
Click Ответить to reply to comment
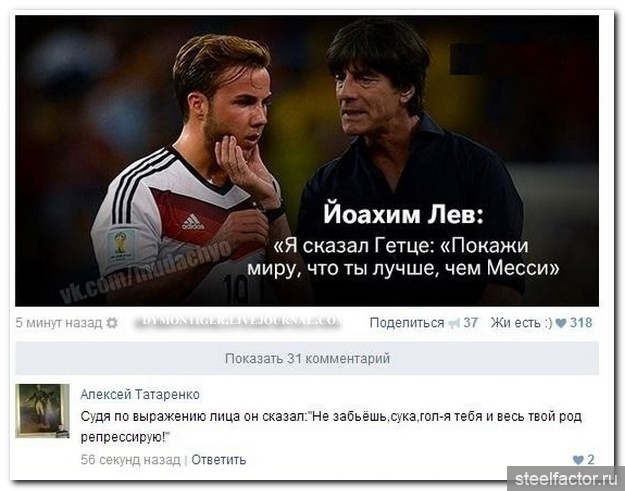(218, 460)
